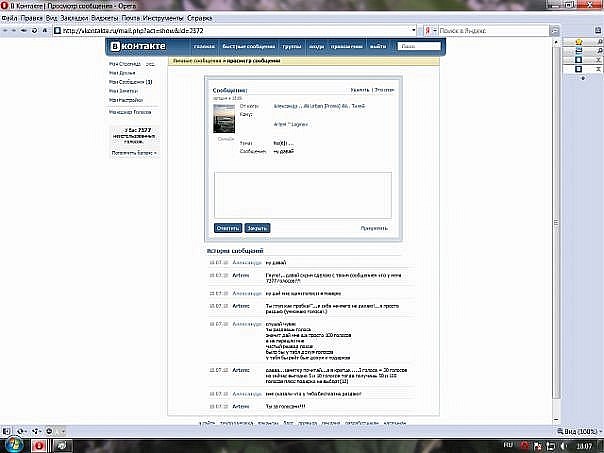Click the Закрыть button
Viewport: 604px width, 453px height.
coord(257,228)
